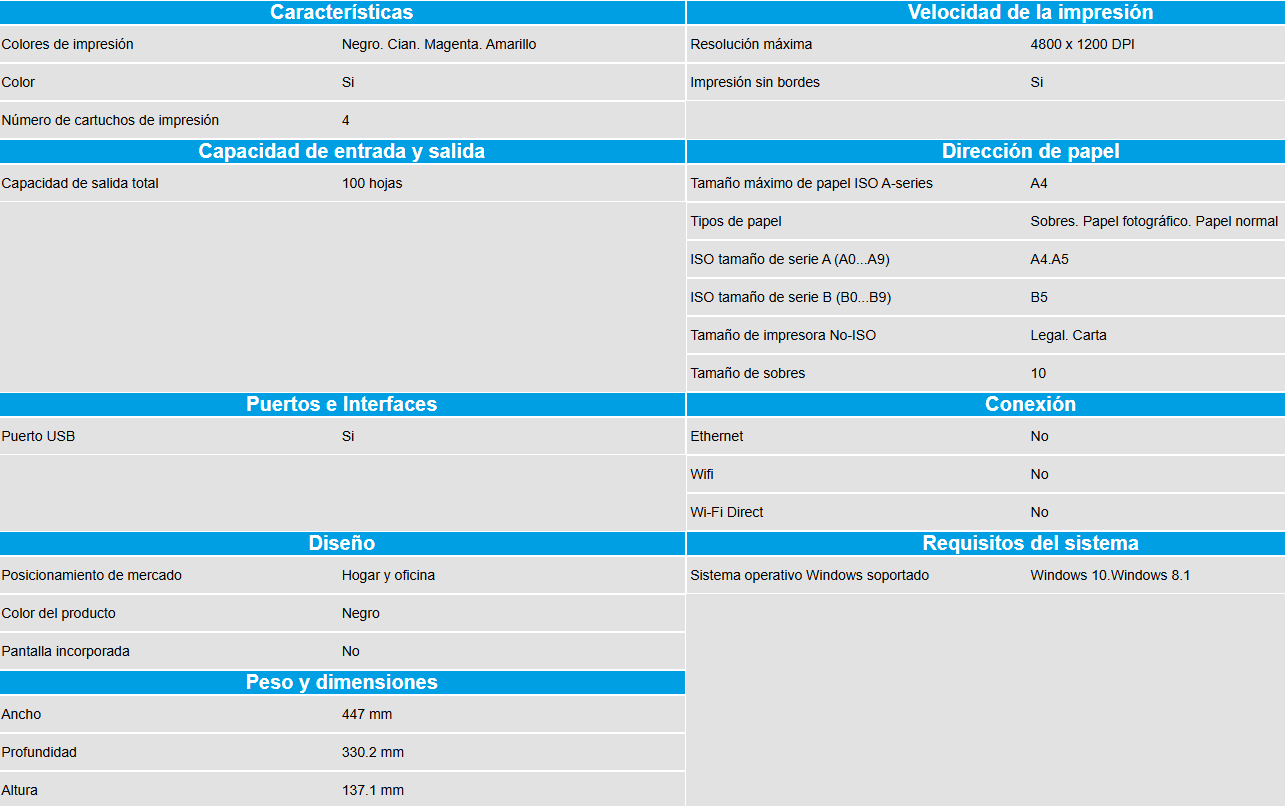The image size is (1285, 806).
Task: Click the Colores de impresión label
Action: 68,44
